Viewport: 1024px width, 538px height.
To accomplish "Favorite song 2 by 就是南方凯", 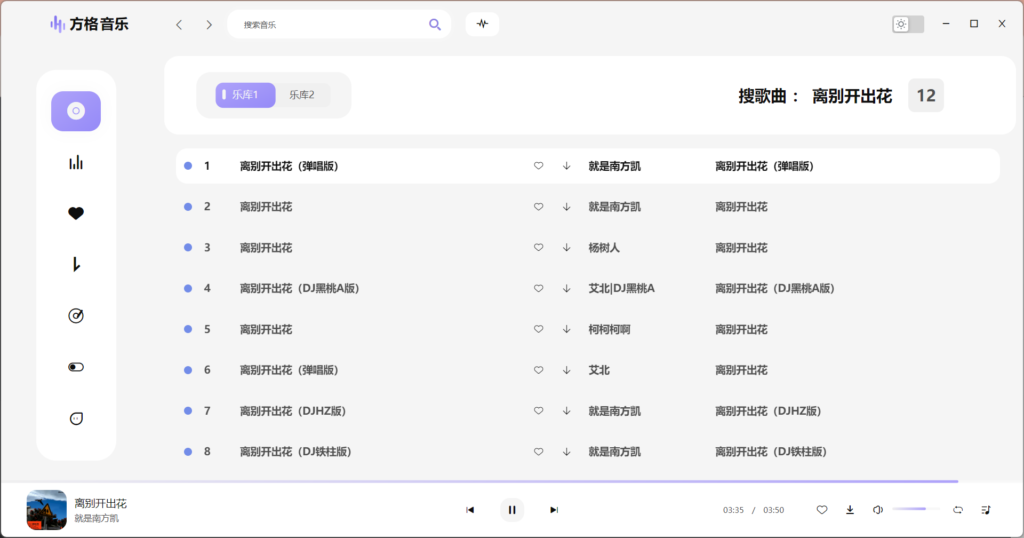I will (538, 207).
